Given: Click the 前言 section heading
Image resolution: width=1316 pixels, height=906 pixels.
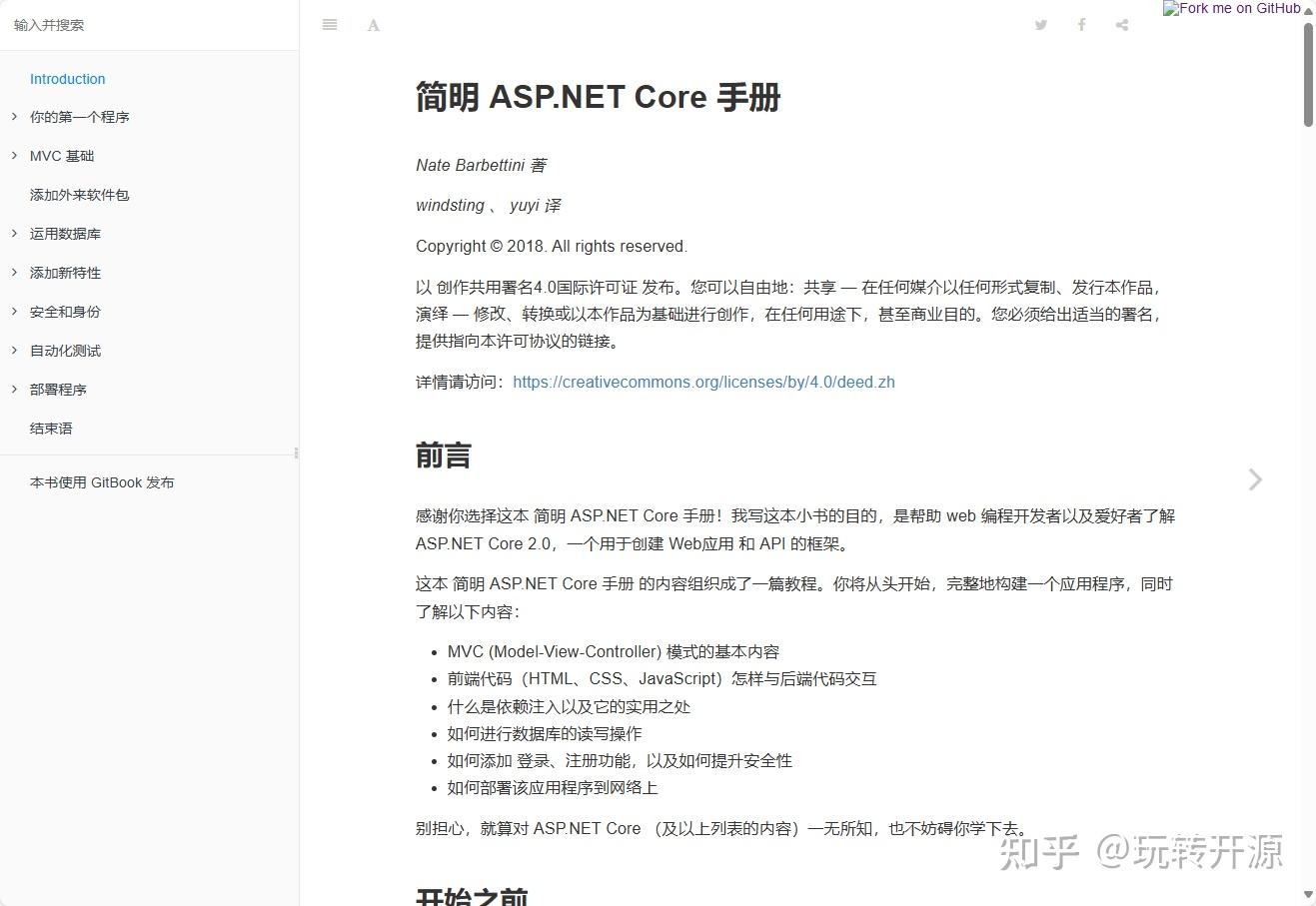Looking at the screenshot, I should [x=443, y=455].
